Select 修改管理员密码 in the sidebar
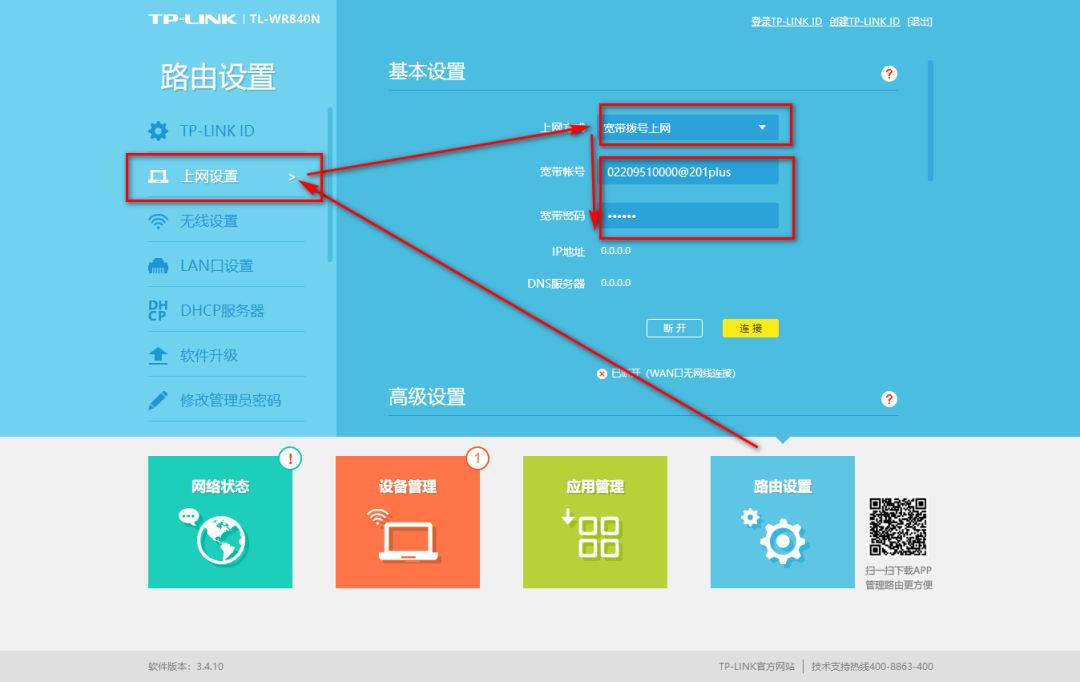 (226, 400)
